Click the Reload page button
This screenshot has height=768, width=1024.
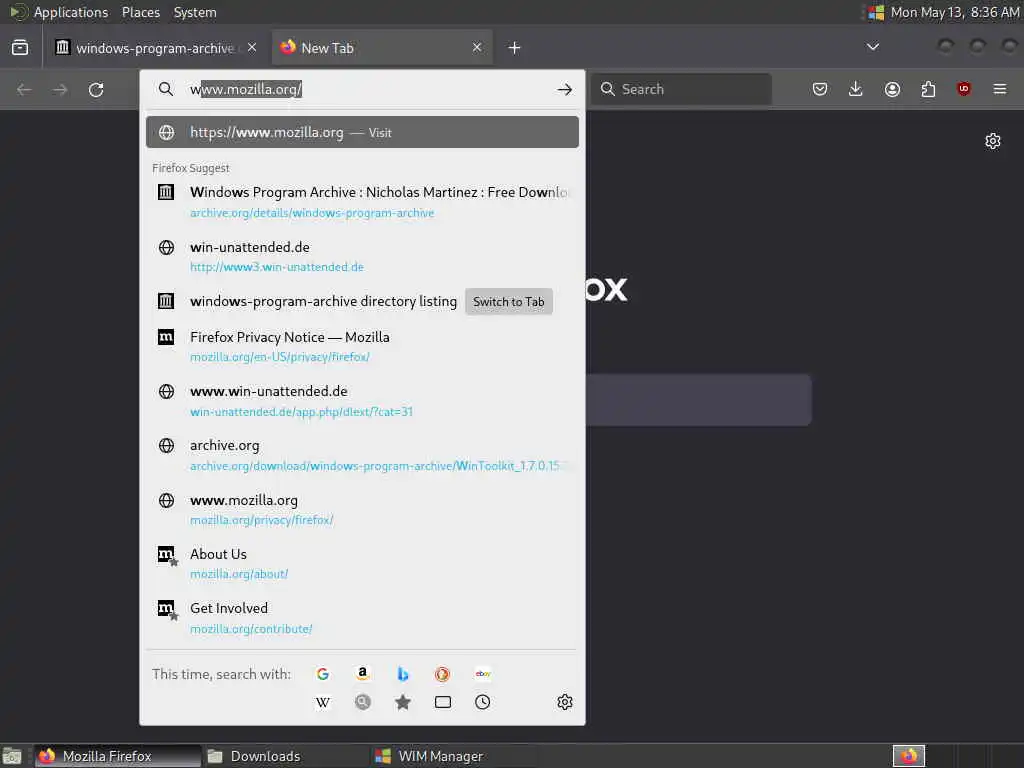[96, 89]
